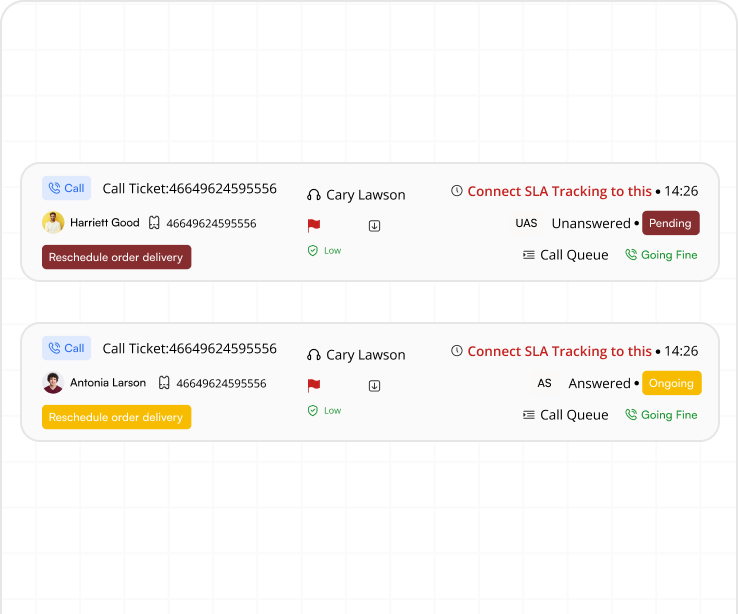Click the ticket icon next to Harriett Good's number
738x614 pixels.
(154, 223)
